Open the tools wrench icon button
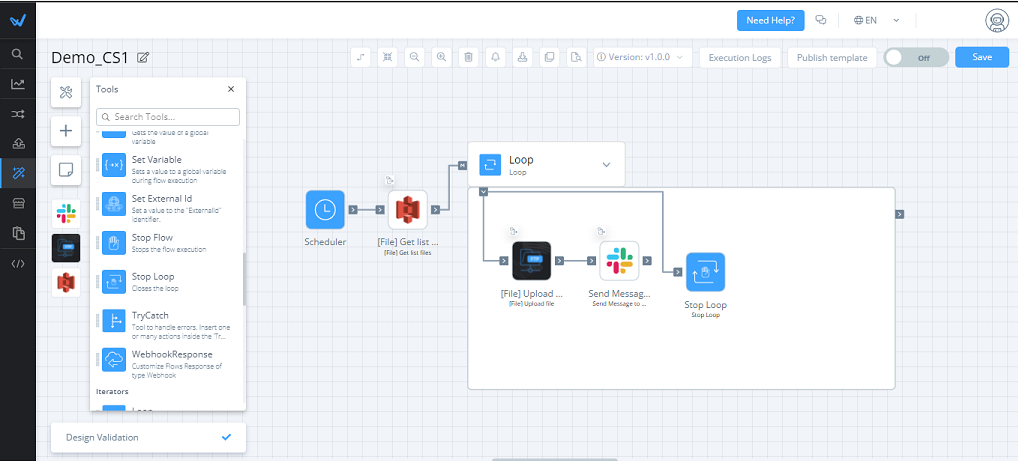 tap(66, 93)
